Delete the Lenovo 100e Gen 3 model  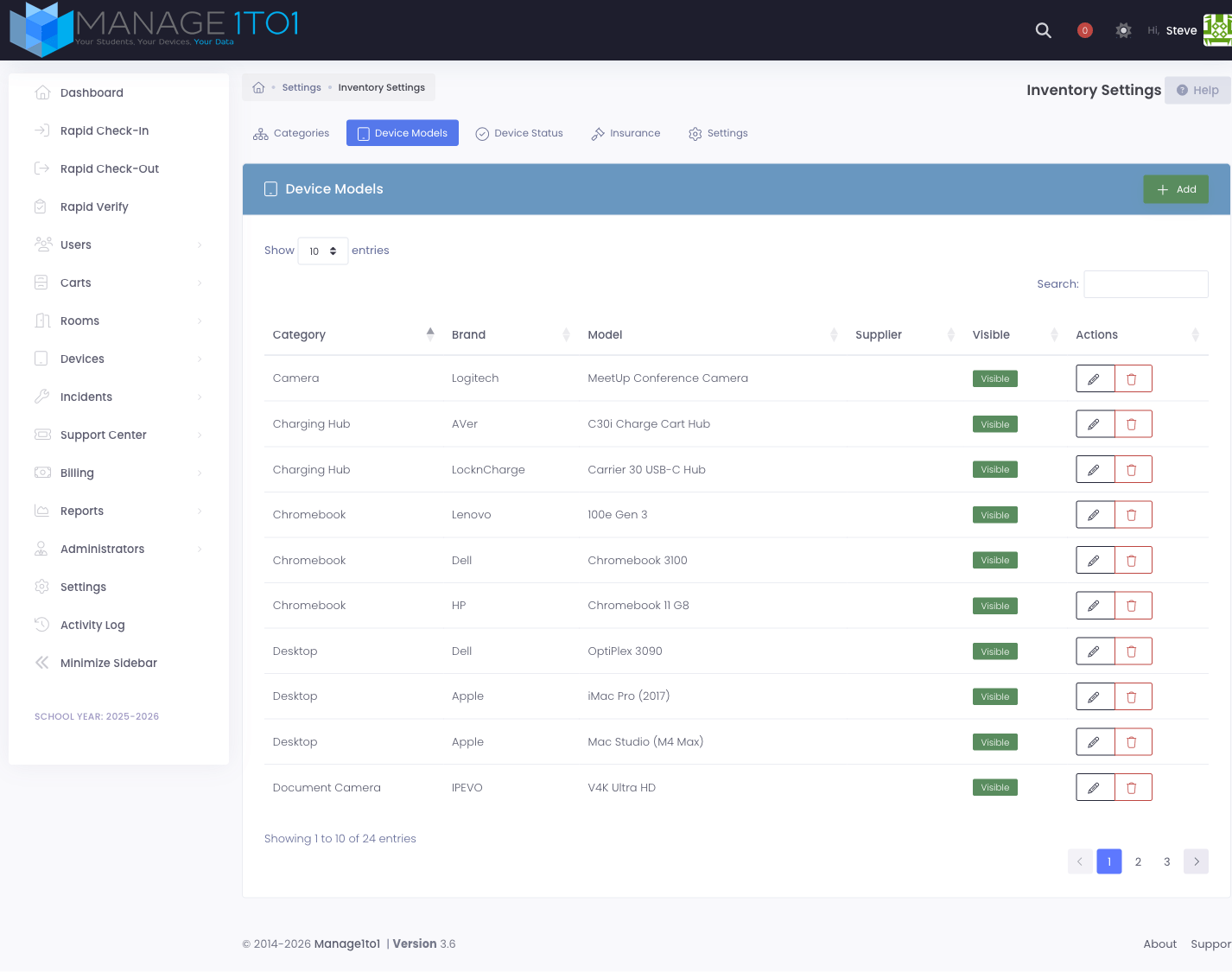pos(1133,515)
